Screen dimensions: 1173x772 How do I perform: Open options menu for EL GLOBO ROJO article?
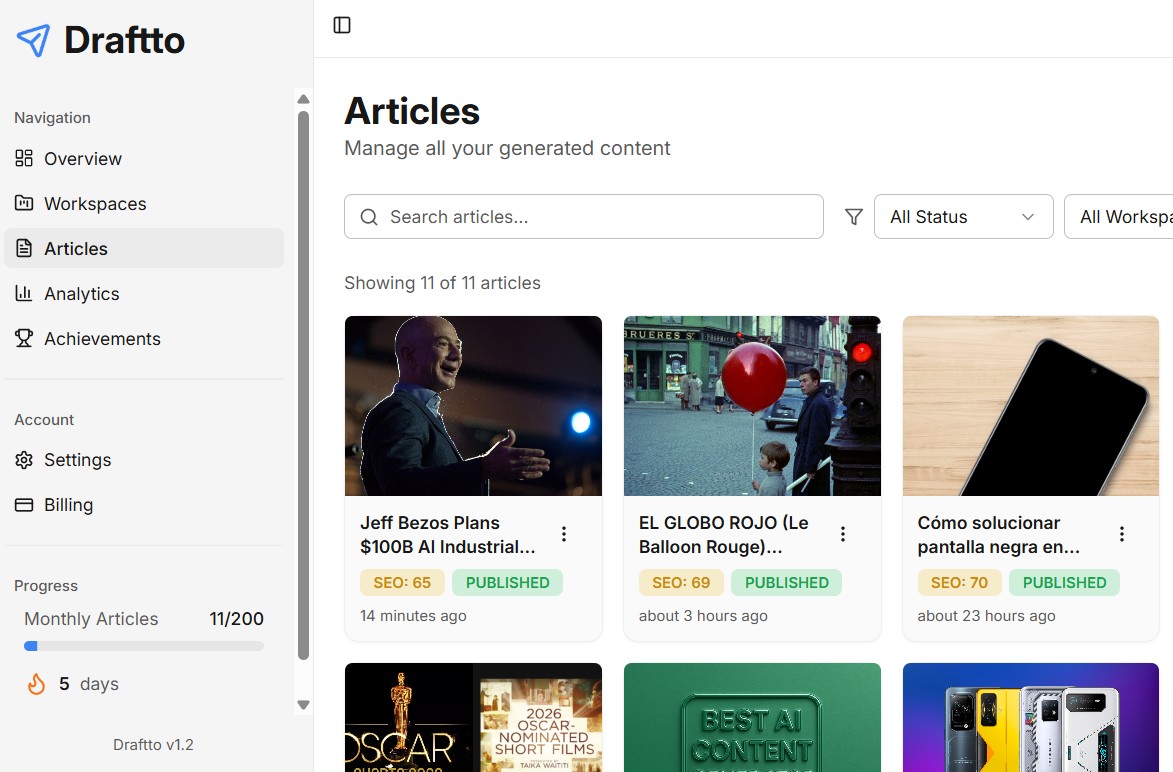pos(843,534)
